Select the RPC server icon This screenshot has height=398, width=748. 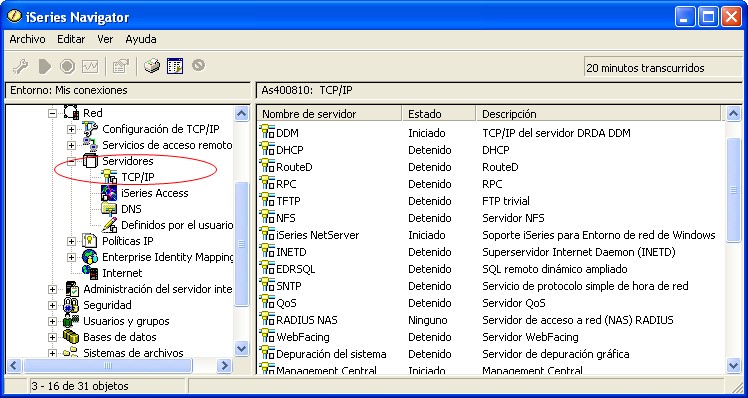click(267, 183)
